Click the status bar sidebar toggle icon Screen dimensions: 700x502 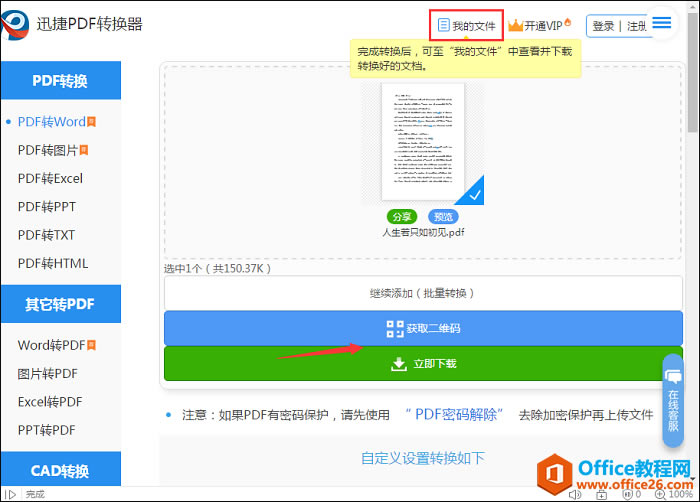10,494
